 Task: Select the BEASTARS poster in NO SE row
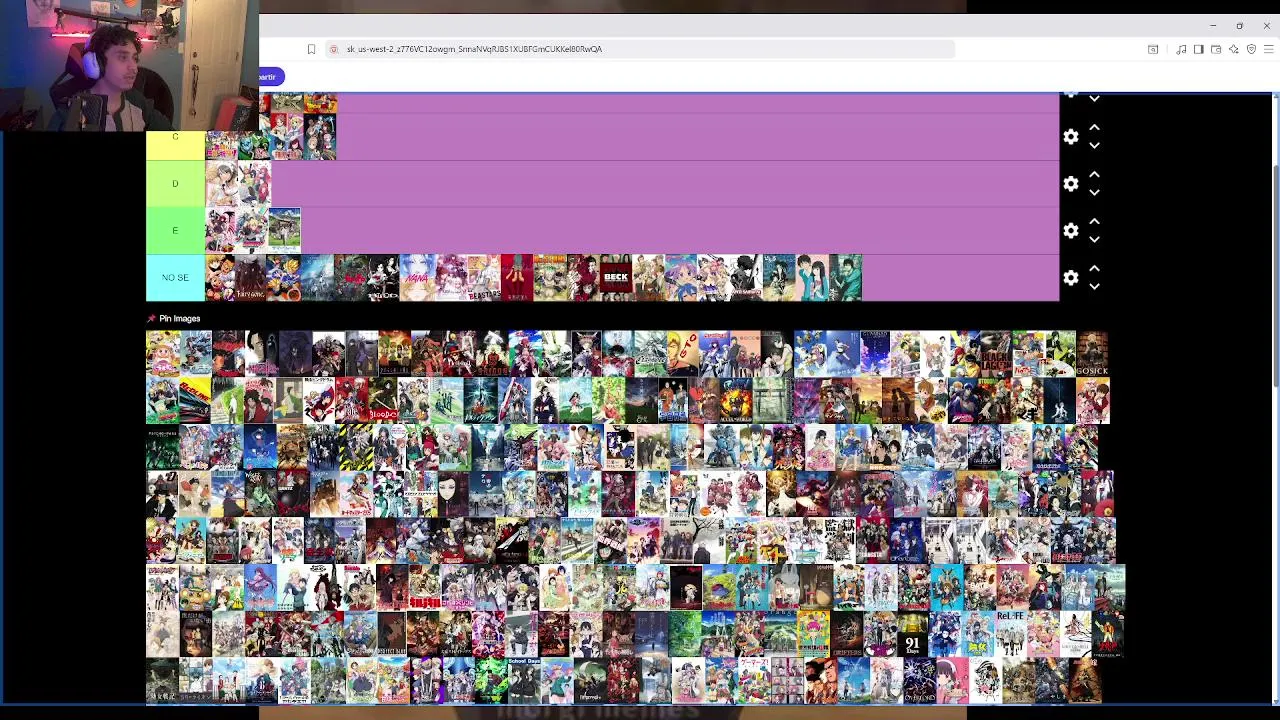(484, 278)
